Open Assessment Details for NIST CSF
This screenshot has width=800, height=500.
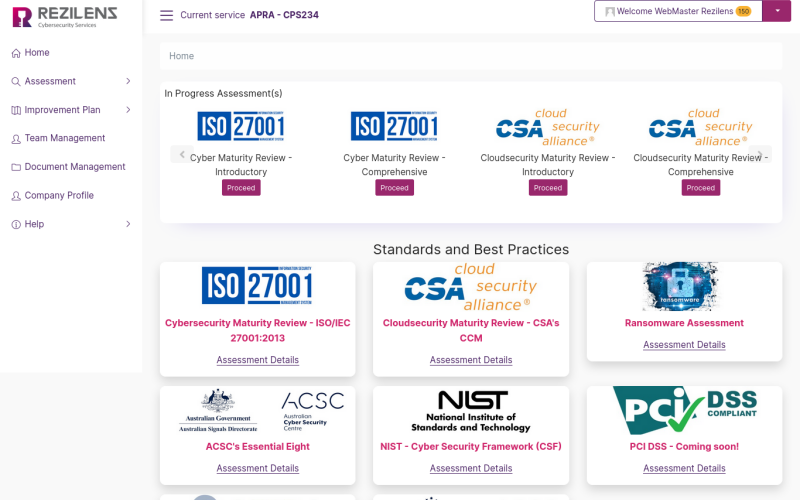[x=470, y=468]
